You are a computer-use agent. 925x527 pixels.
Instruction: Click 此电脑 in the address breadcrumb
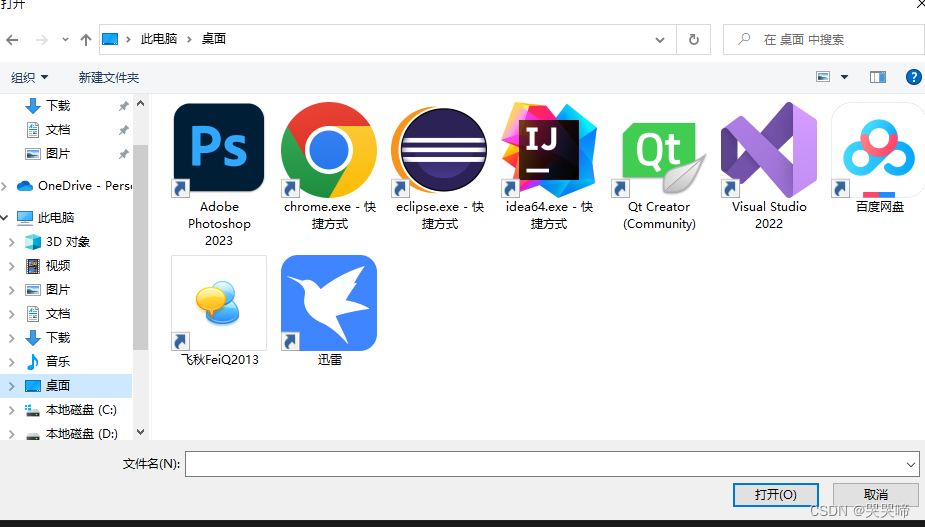coord(159,39)
